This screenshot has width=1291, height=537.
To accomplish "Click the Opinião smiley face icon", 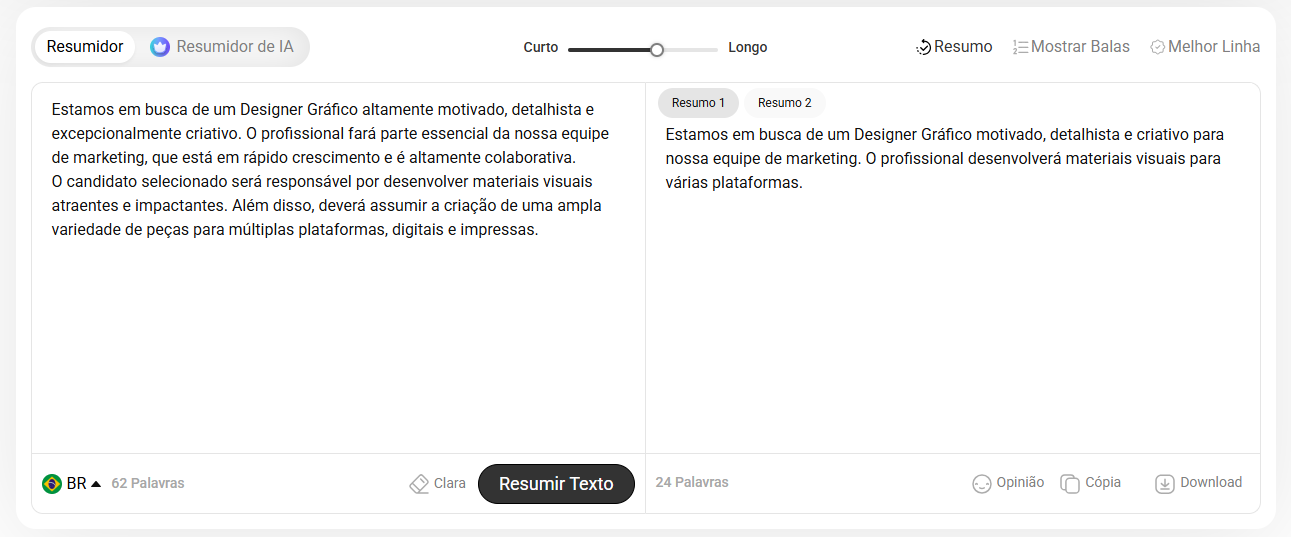I will coord(981,484).
